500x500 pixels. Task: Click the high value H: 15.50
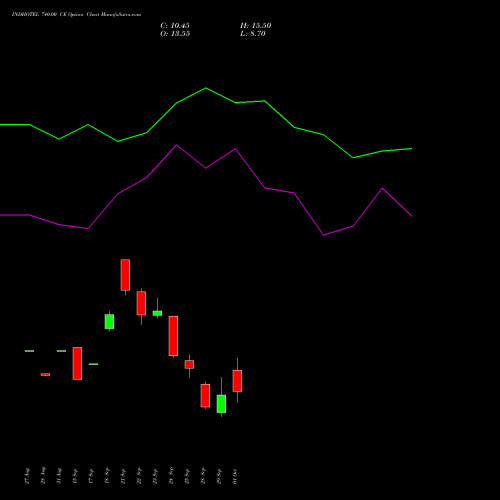tap(256, 26)
